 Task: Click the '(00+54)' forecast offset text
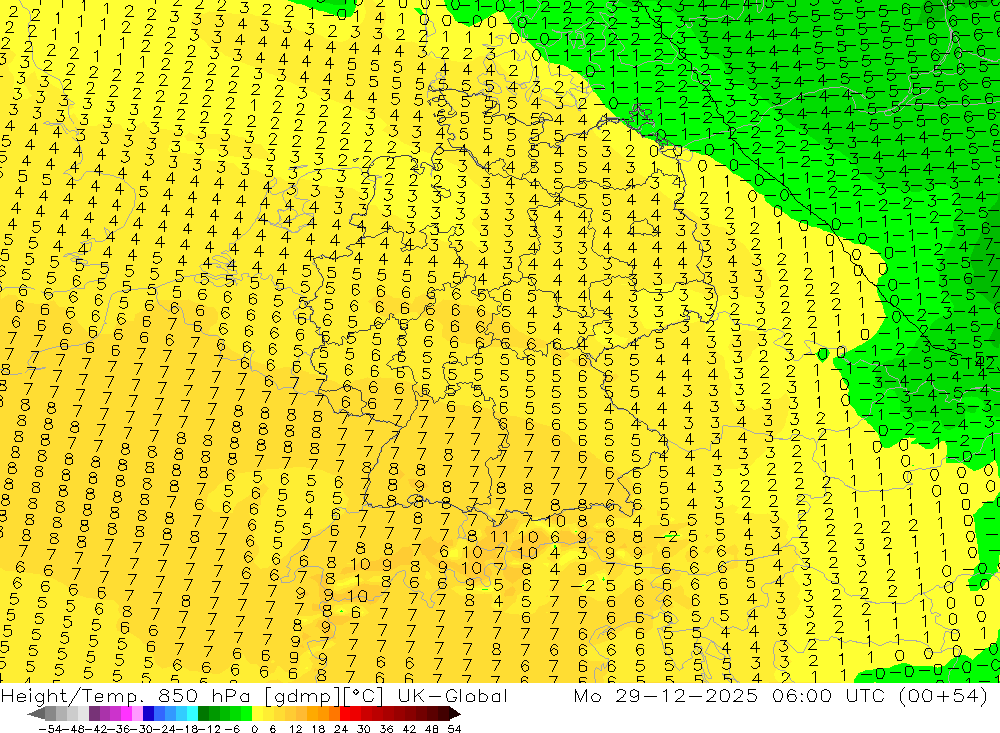tap(944, 695)
